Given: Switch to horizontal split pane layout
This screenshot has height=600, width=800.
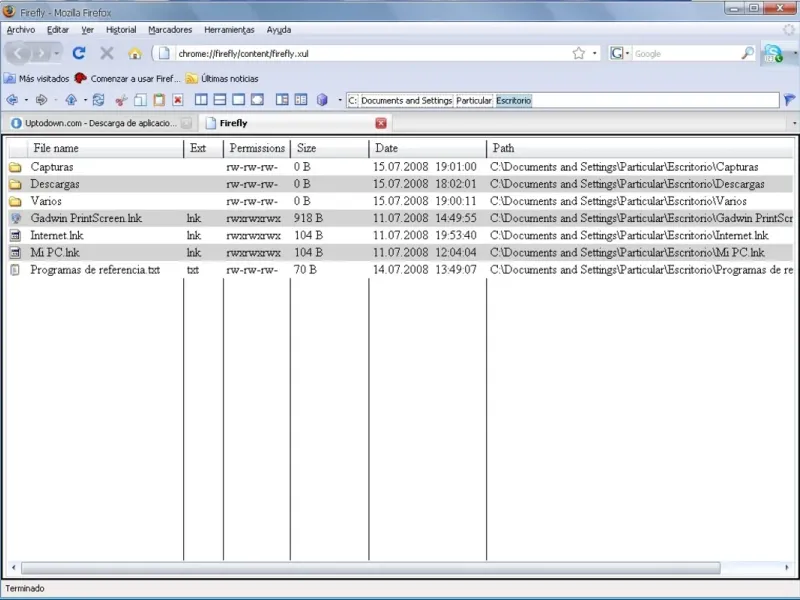Looking at the screenshot, I should (x=220, y=100).
